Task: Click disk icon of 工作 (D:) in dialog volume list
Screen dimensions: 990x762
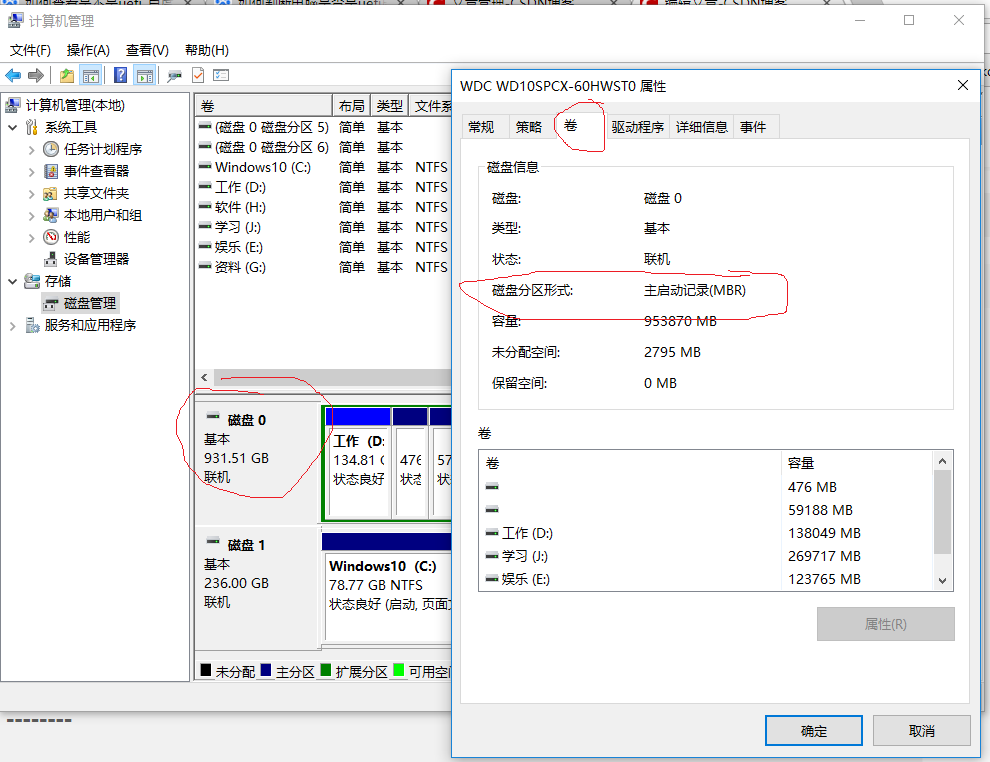Action: pyautogui.click(x=492, y=533)
